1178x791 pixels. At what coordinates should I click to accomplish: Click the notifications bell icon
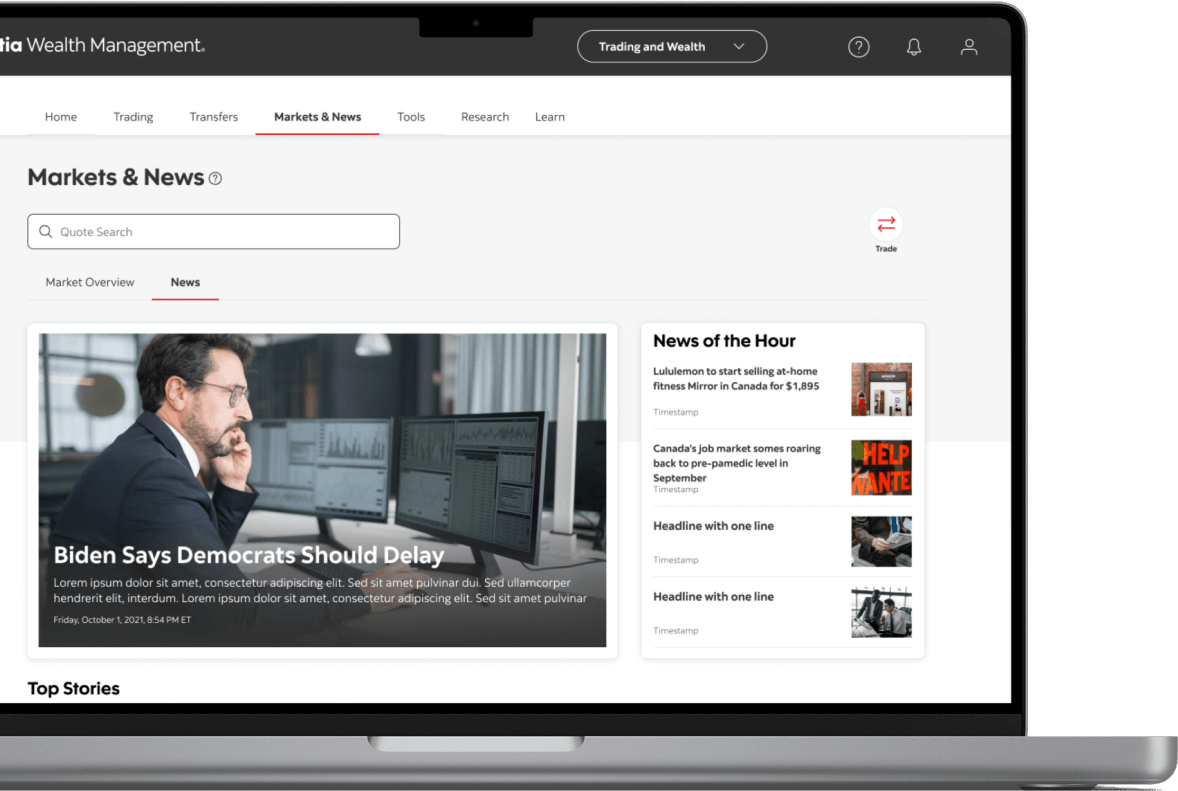click(913, 47)
